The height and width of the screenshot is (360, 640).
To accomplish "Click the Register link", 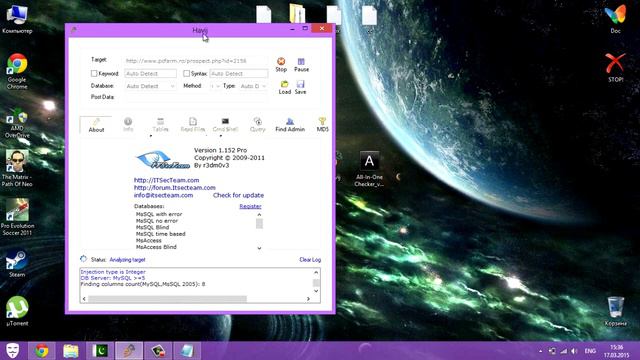I will click(250, 206).
